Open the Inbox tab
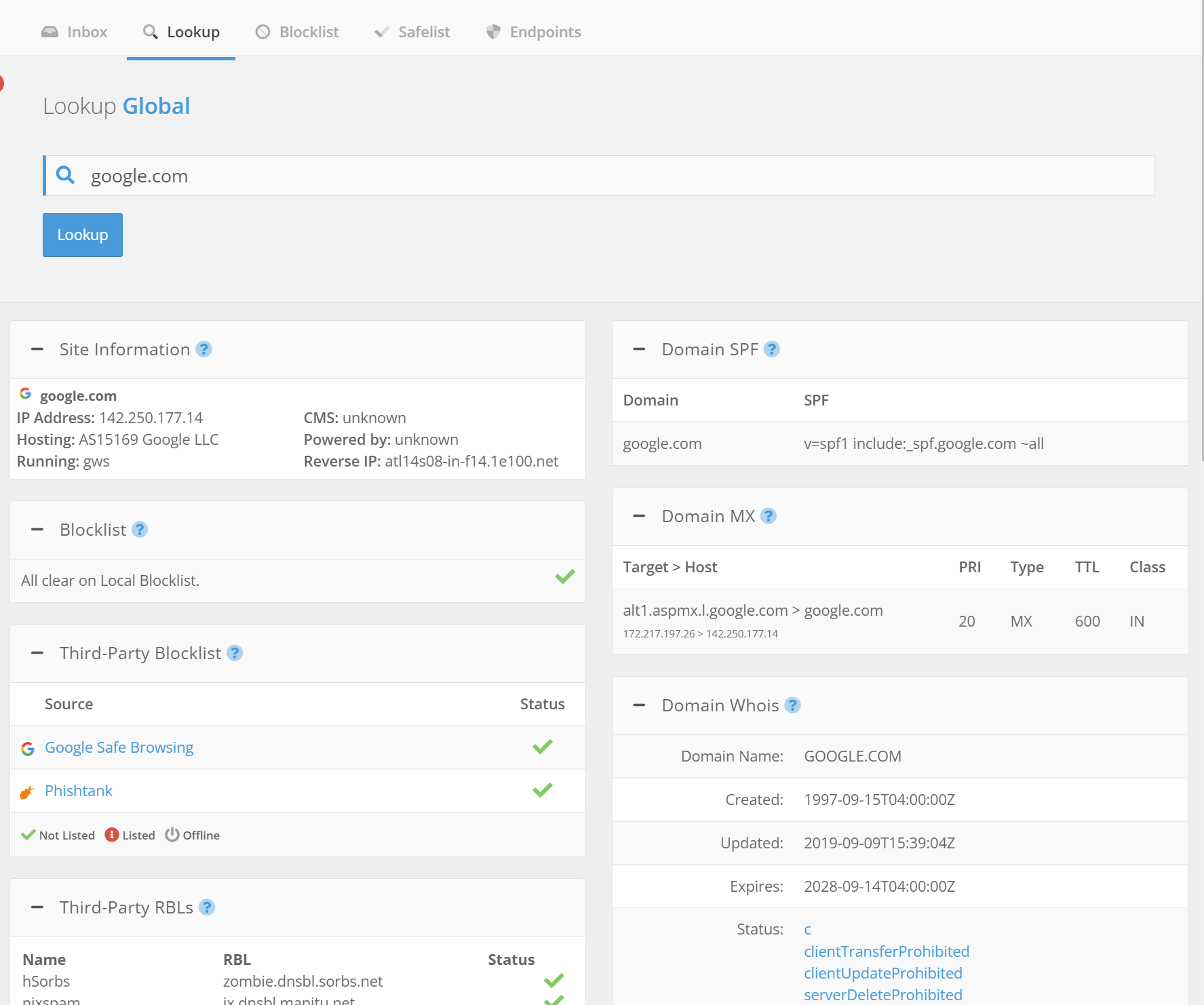This screenshot has height=1005, width=1204. [x=74, y=32]
